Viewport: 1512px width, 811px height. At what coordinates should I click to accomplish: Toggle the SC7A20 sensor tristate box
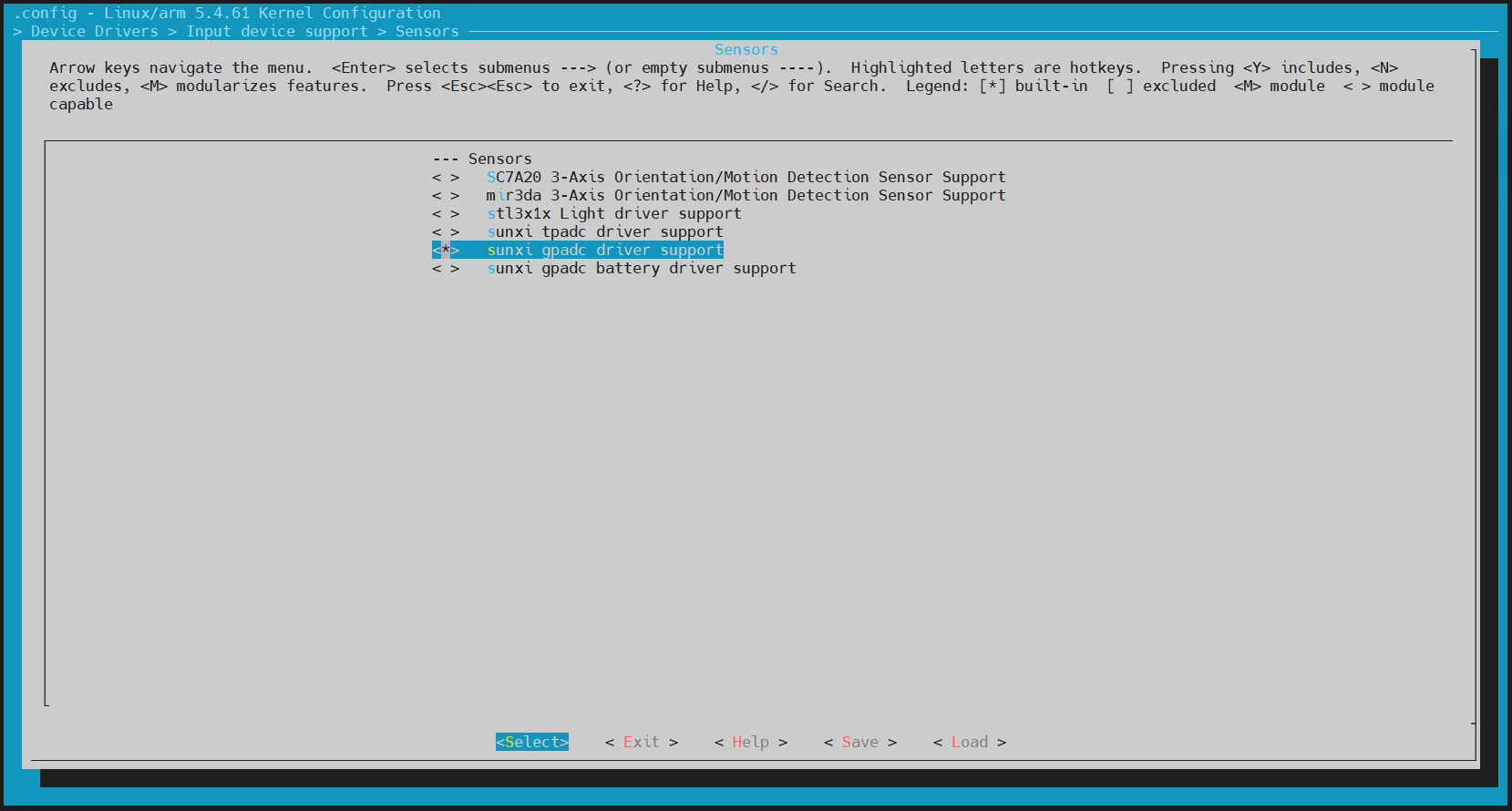tap(446, 177)
